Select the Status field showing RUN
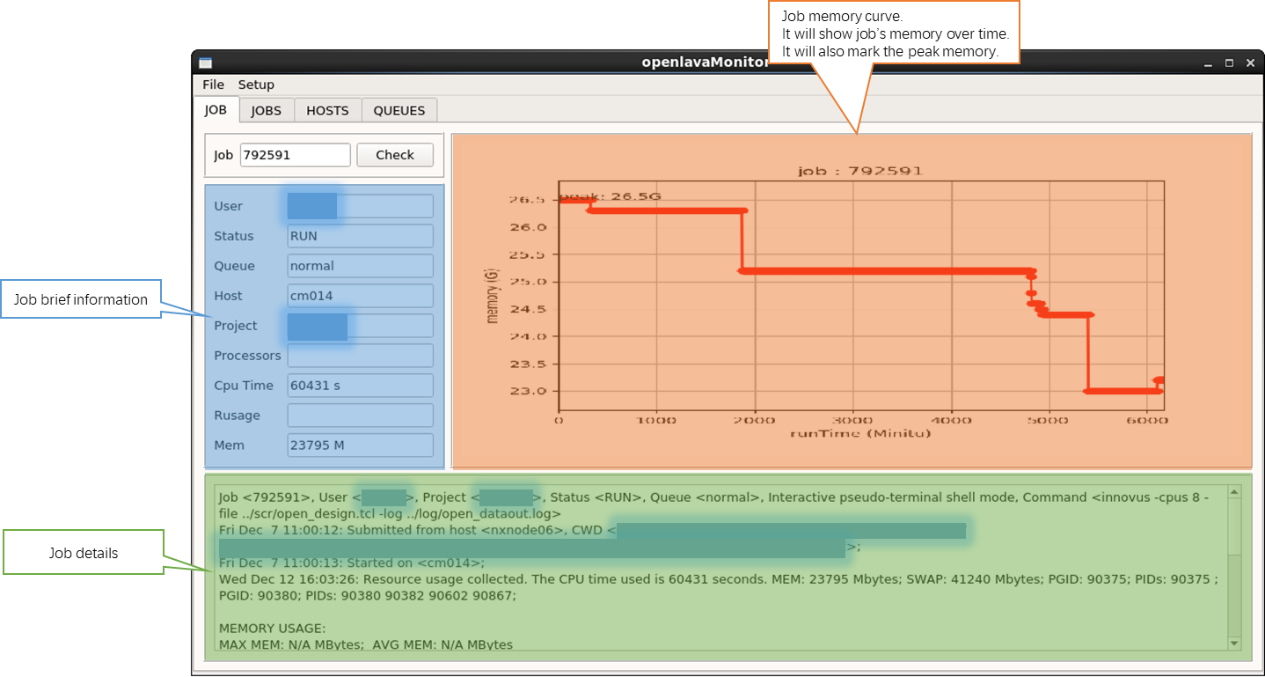Viewport: 1265px width, 677px height. (x=360, y=236)
